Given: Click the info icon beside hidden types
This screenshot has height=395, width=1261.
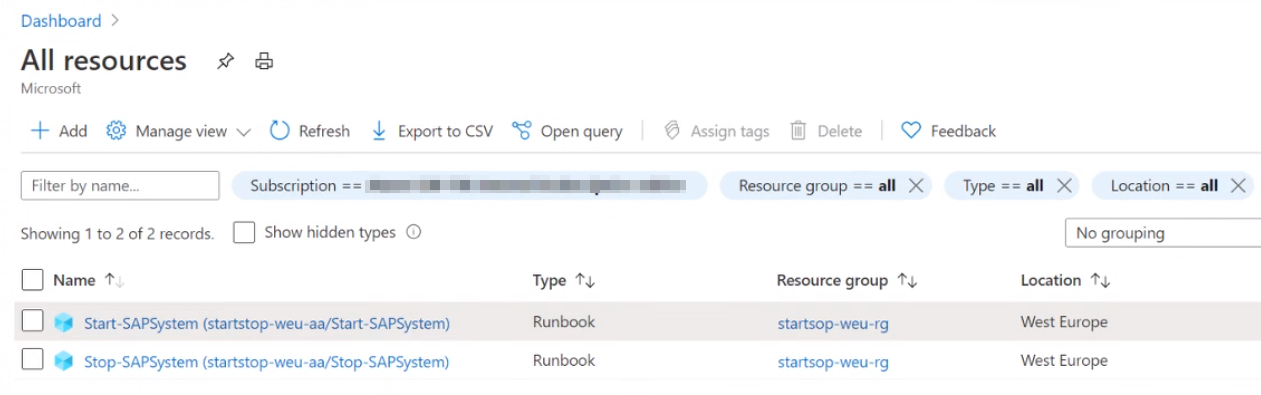Looking at the screenshot, I should click(413, 232).
